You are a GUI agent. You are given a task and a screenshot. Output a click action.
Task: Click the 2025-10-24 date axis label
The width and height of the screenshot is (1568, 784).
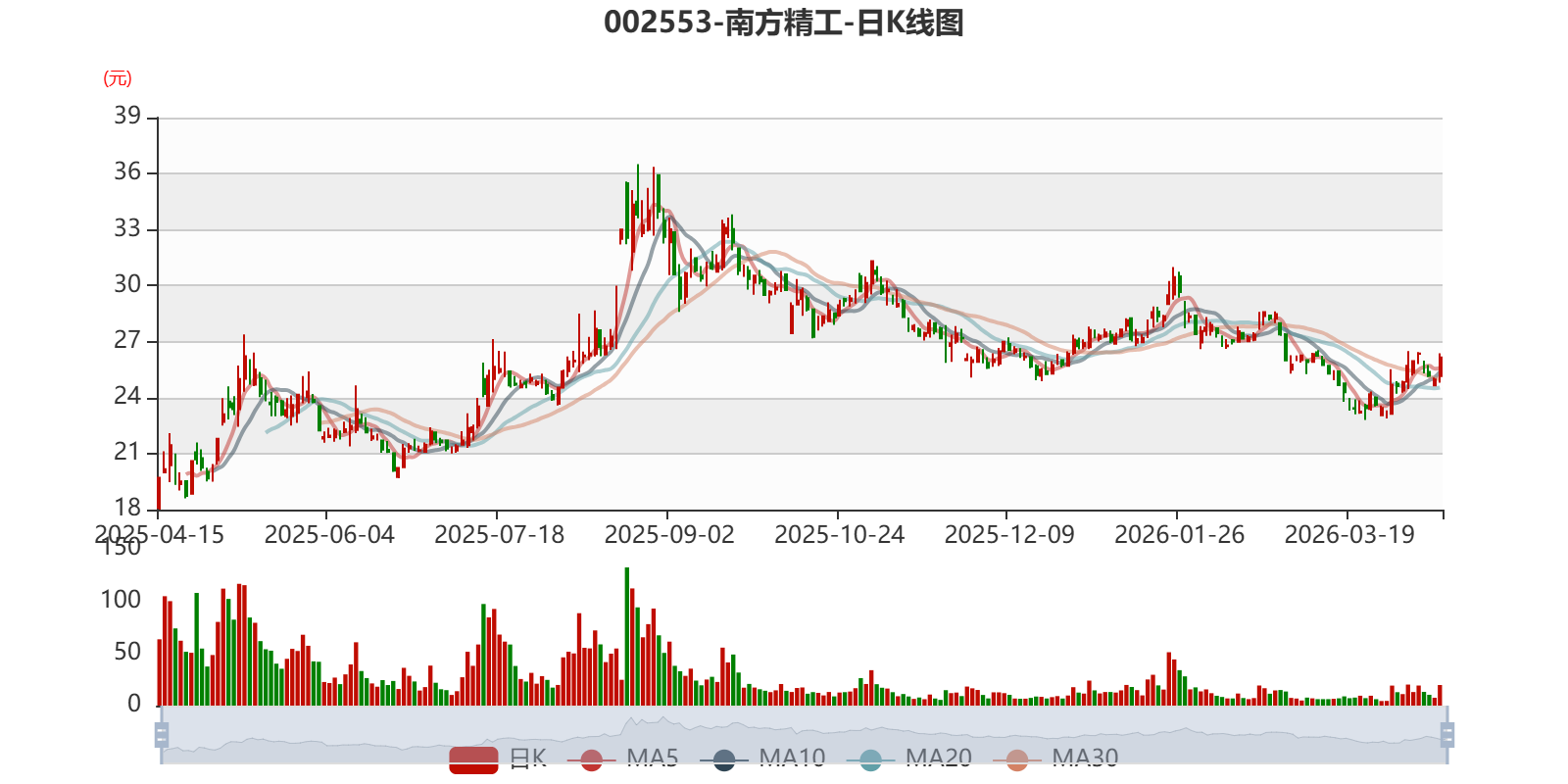click(x=839, y=535)
